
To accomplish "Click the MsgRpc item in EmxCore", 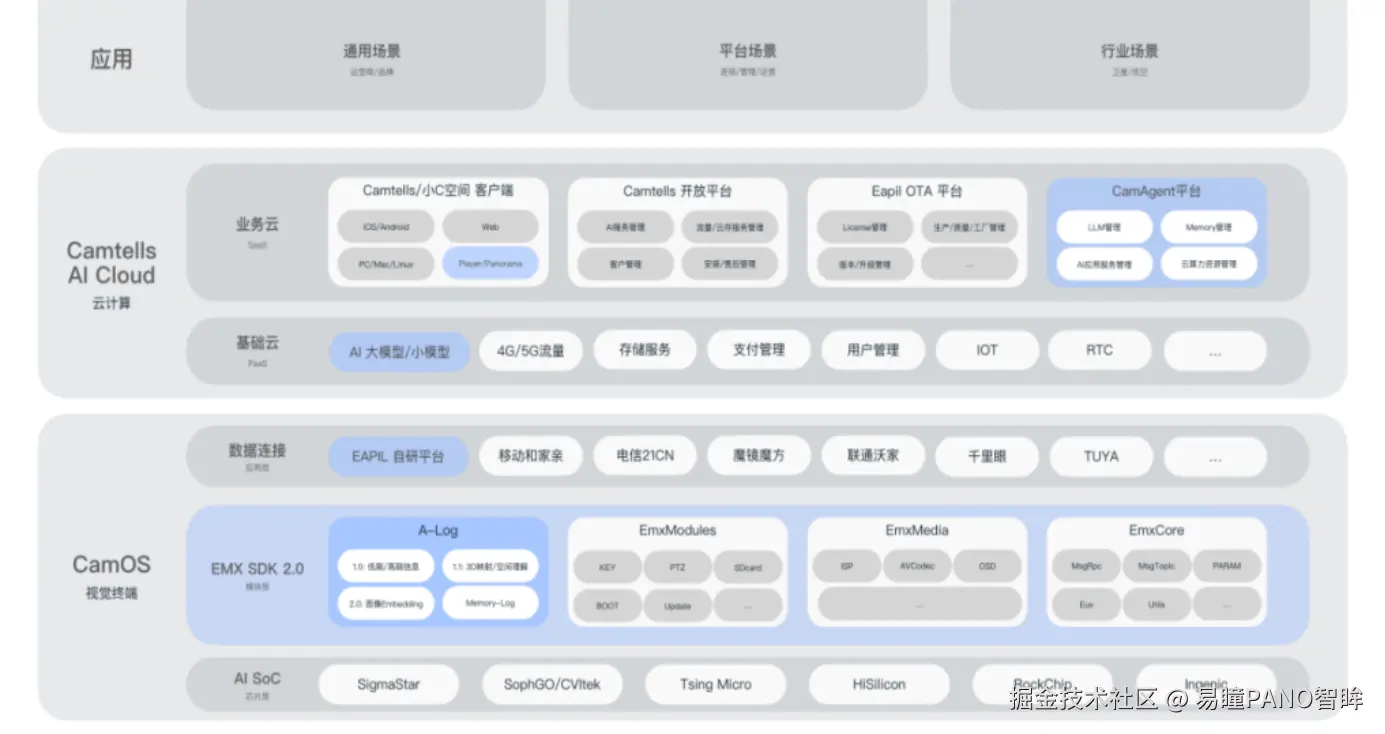I will pos(1085,566).
